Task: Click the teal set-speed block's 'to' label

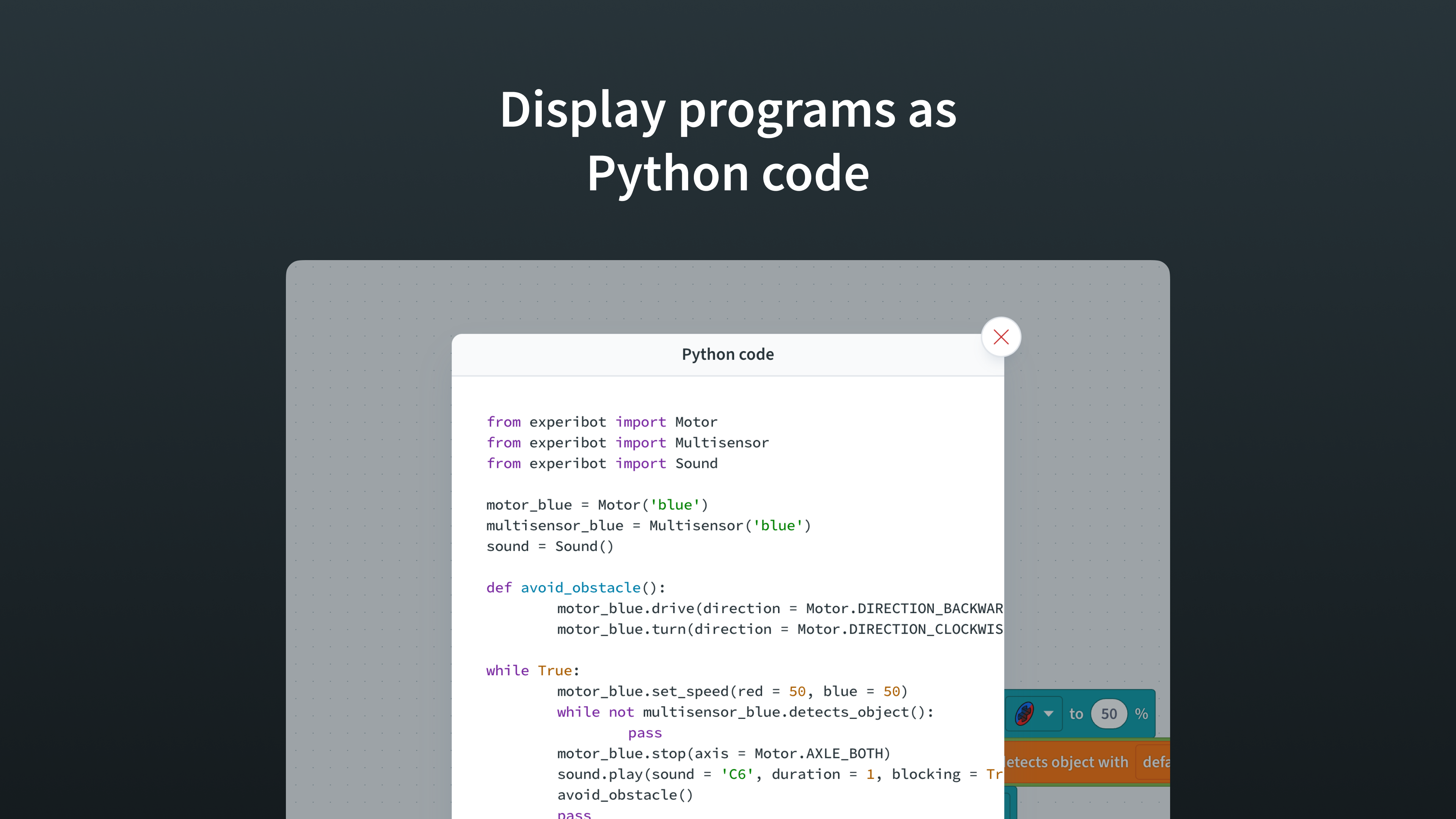Action: pyautogui.click(x=1076, y=714)
